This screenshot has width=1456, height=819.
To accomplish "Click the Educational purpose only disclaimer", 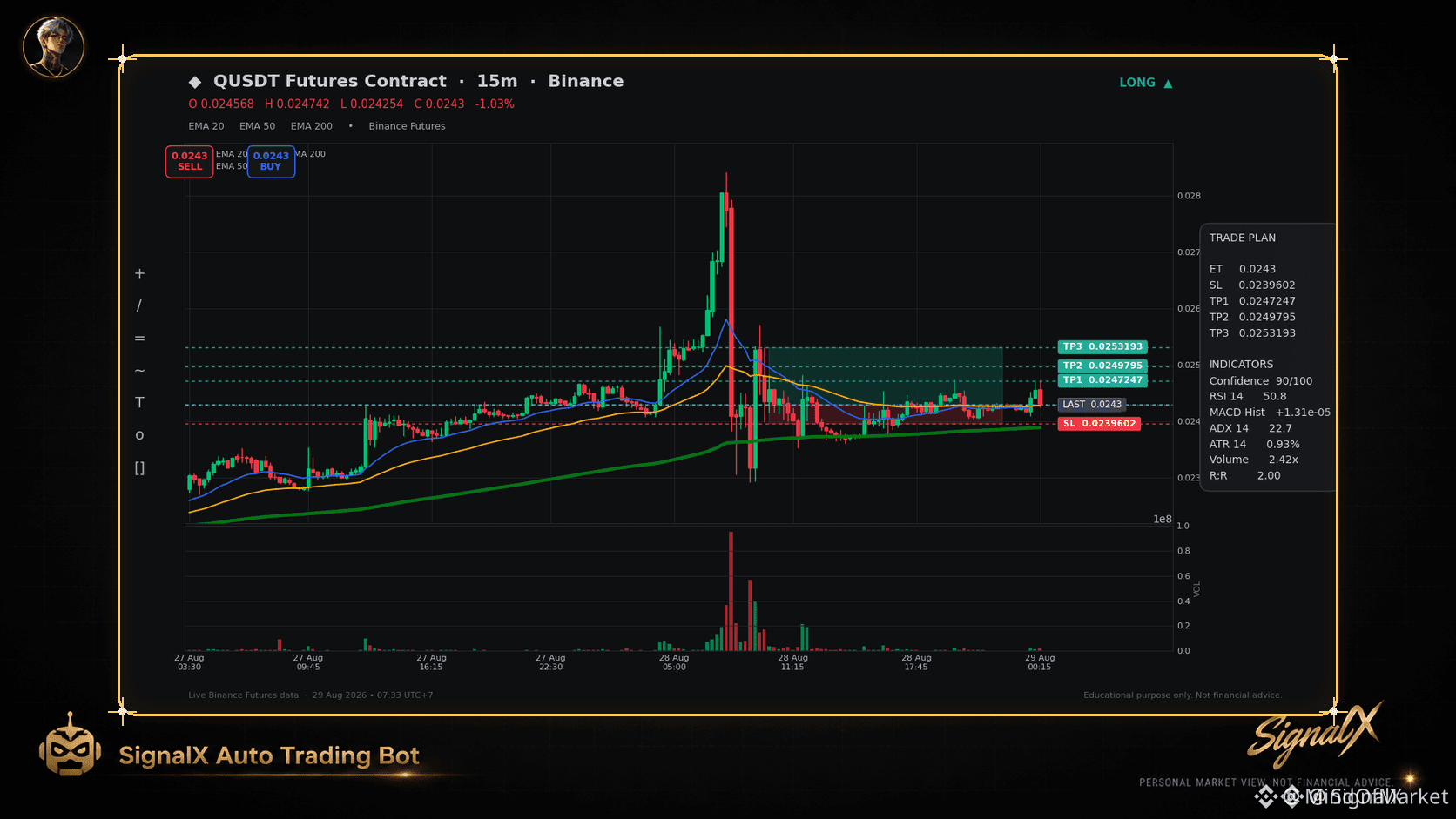I will pos(1183,695).
